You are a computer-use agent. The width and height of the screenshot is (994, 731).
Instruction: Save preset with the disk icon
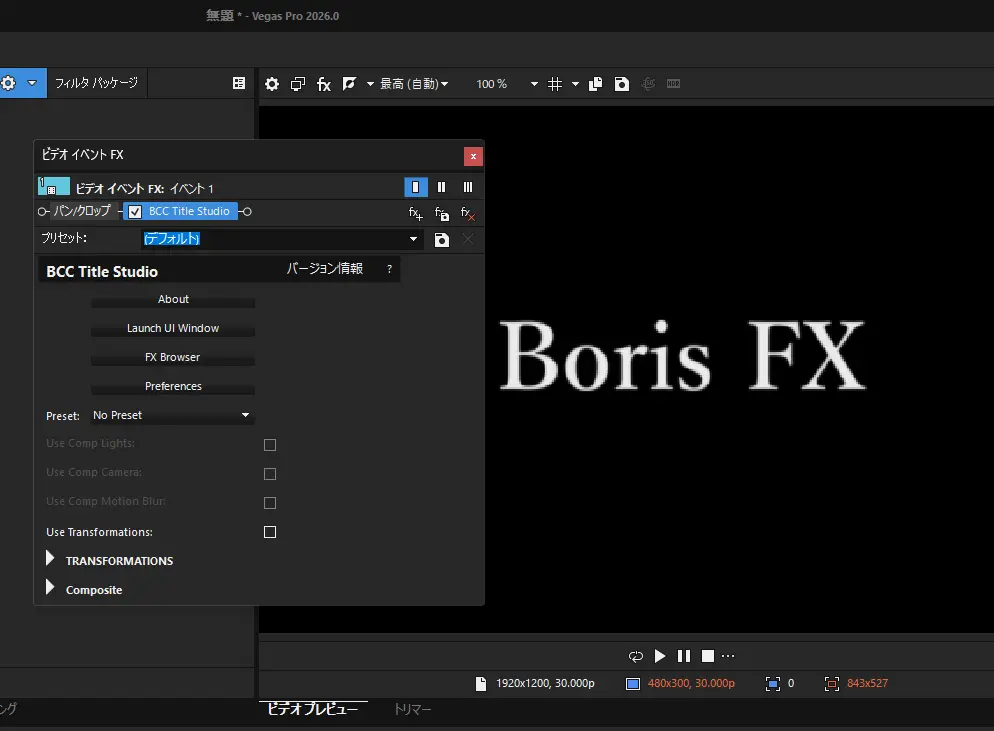(442, 240)
